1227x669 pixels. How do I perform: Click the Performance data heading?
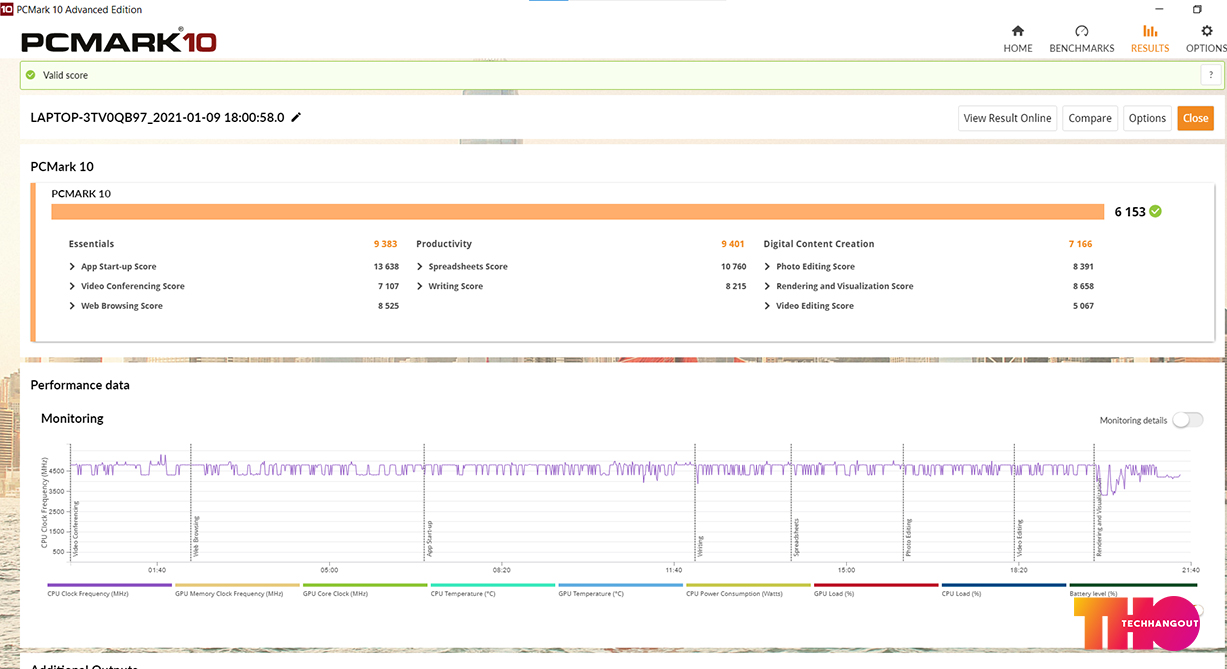tap(80, 385)
